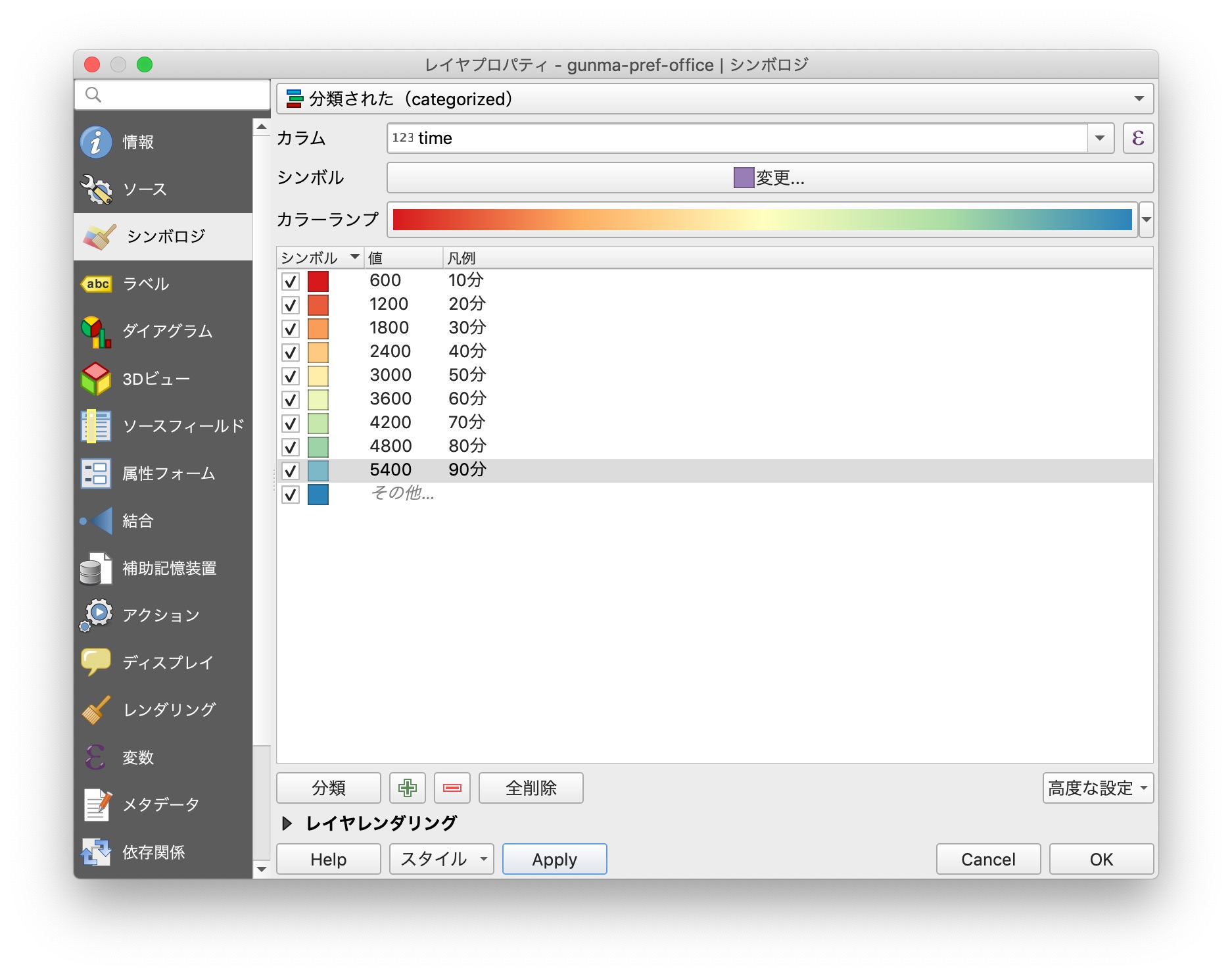The height and width of the screenshot is (976, 1232).
Task: Open the 3Dビュー (3D View) settings
Action: pos(154,379)
